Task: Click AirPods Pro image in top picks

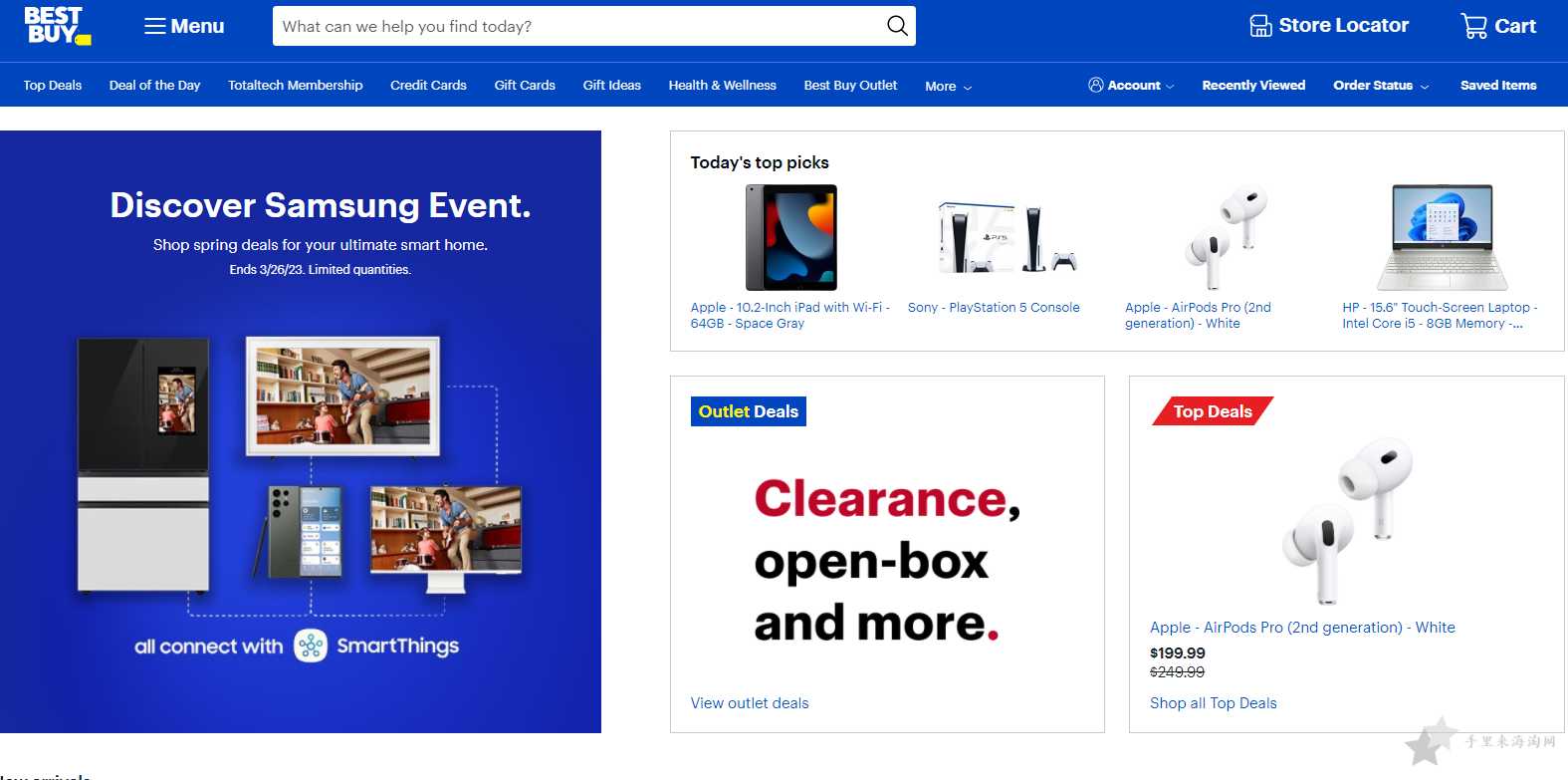Action: point(1226,237)
